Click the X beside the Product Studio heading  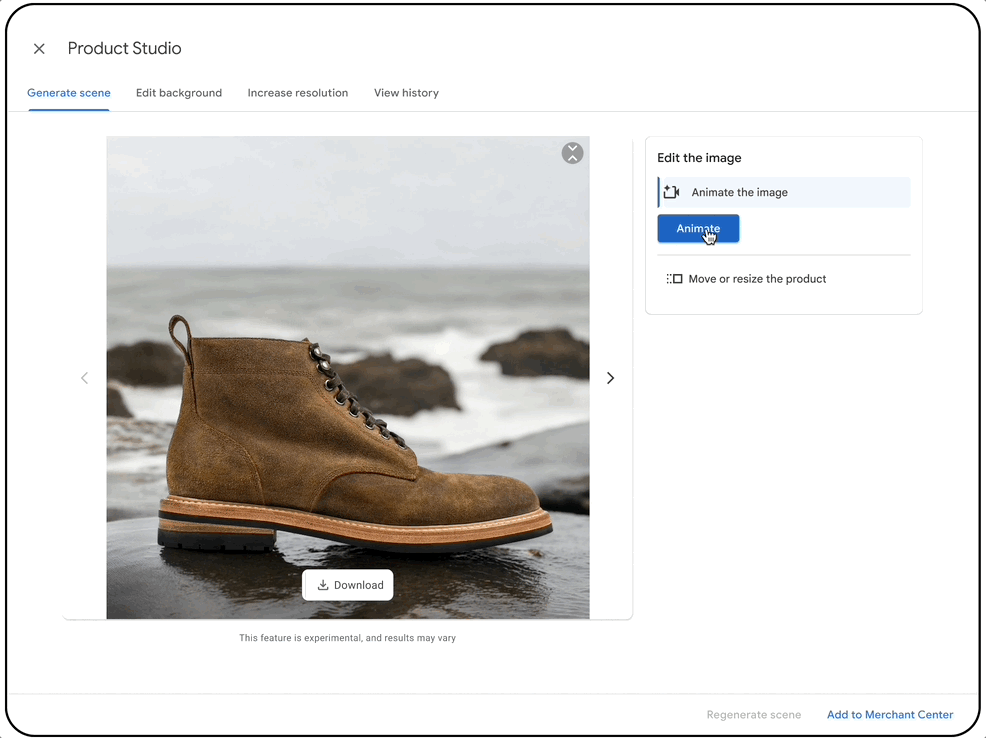point(39,48)
